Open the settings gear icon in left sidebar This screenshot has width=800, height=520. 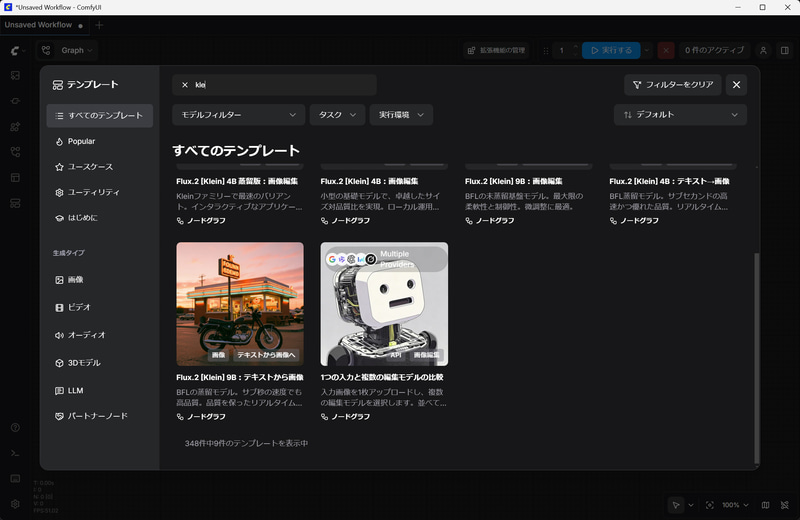pos(15,504)
